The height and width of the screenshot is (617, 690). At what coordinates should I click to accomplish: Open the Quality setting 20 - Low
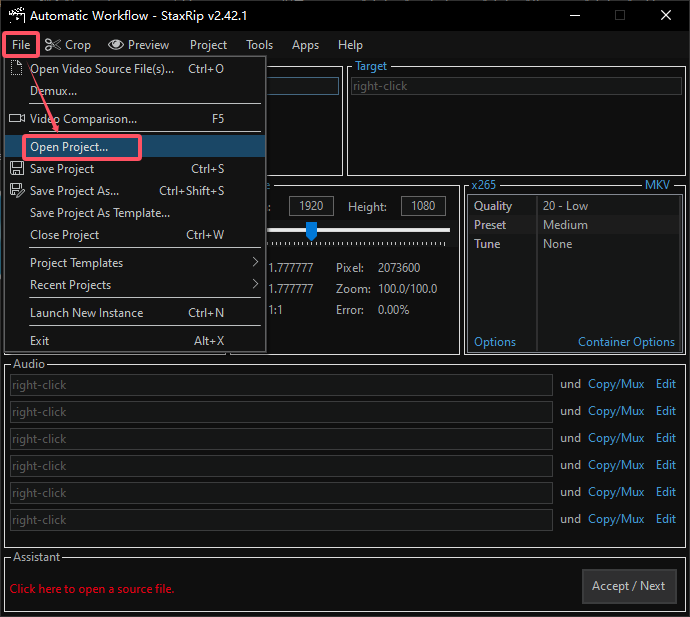point(565,206)
